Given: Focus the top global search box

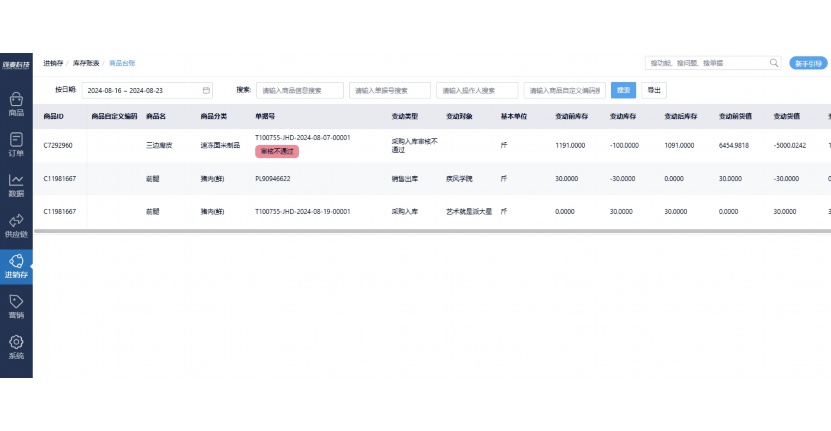Looking at the screenshot, I should tap(713, 63).
